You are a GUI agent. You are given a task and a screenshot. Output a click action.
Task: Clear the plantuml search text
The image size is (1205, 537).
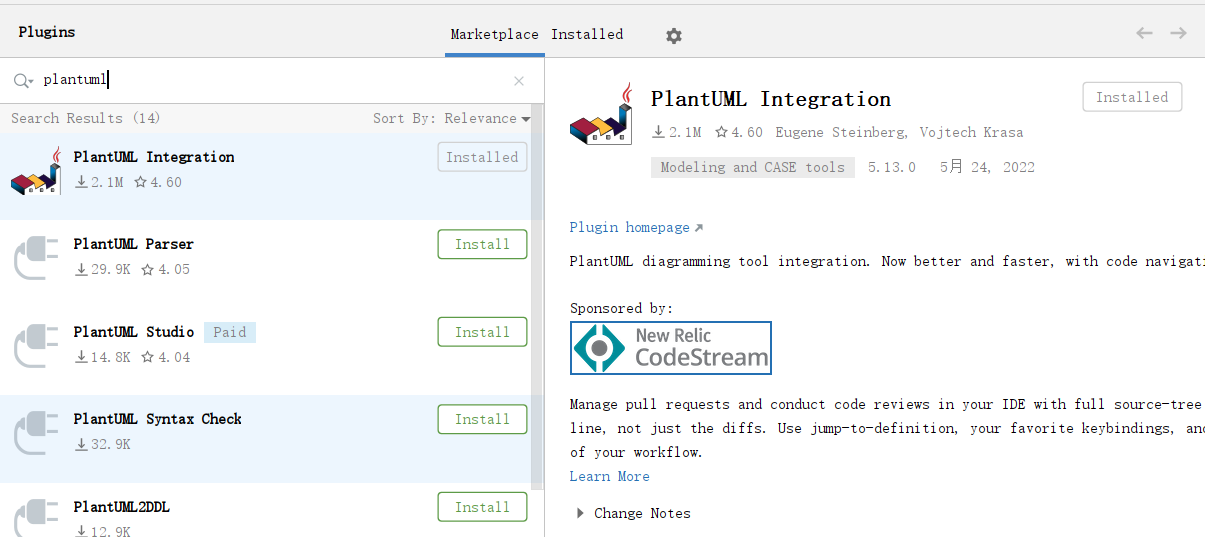pyautogui.click(x=518, y=81)
